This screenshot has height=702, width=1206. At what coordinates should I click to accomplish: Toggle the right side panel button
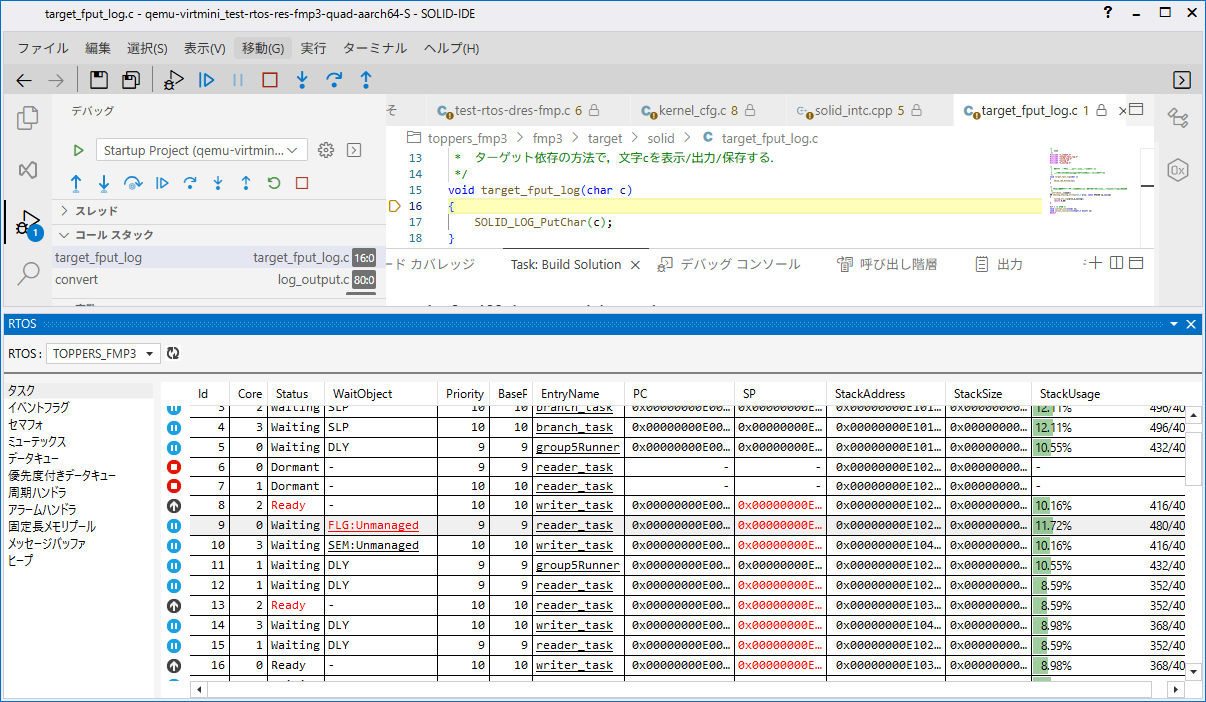pyautogui.click(x=1181, y=80)
